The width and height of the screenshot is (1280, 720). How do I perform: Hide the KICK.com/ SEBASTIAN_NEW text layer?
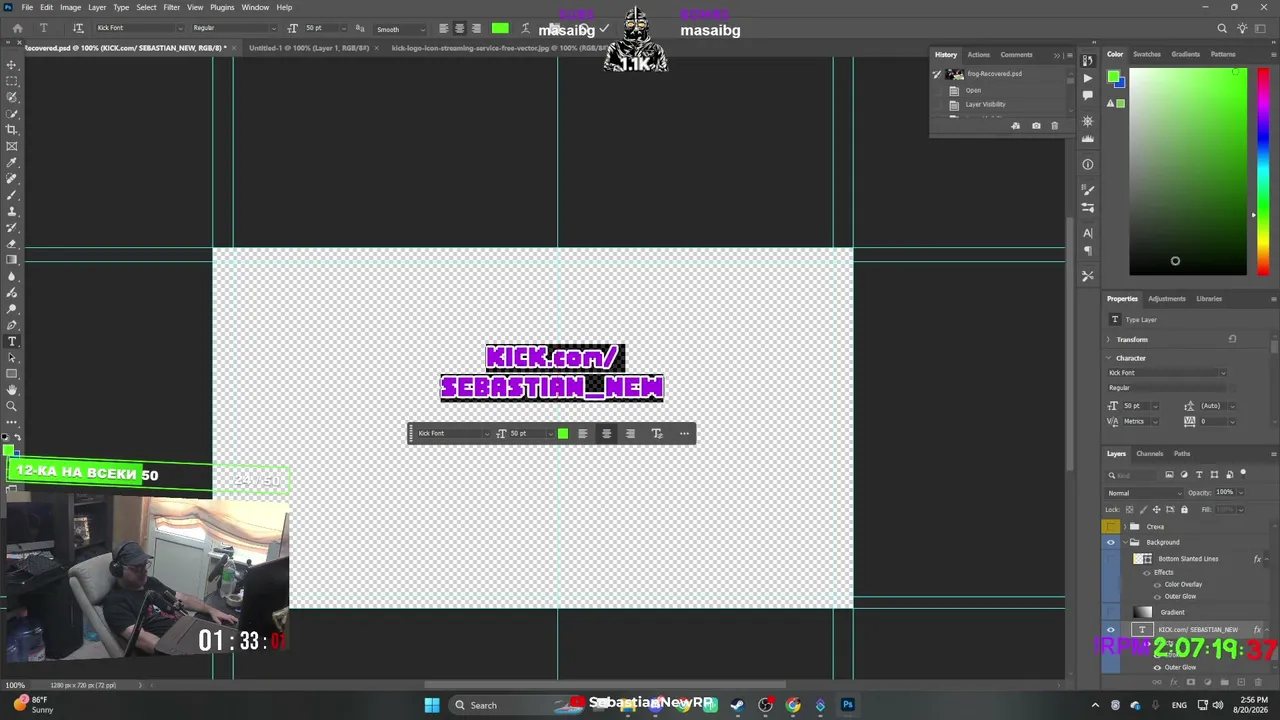click(1110, 629)
